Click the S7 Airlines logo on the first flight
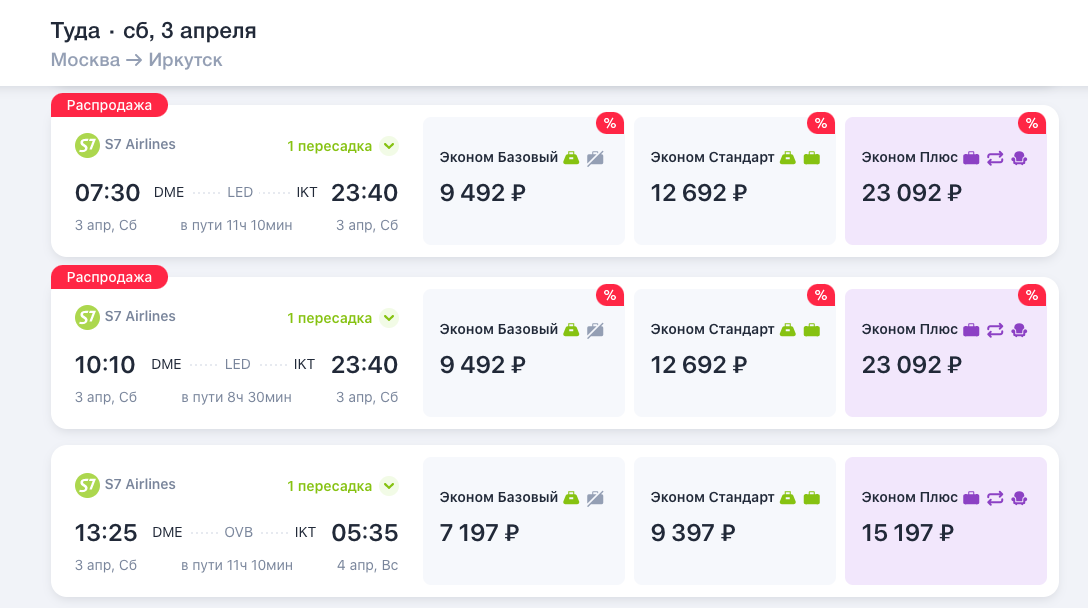This screenshot has height=608, width=1088. 87,144
